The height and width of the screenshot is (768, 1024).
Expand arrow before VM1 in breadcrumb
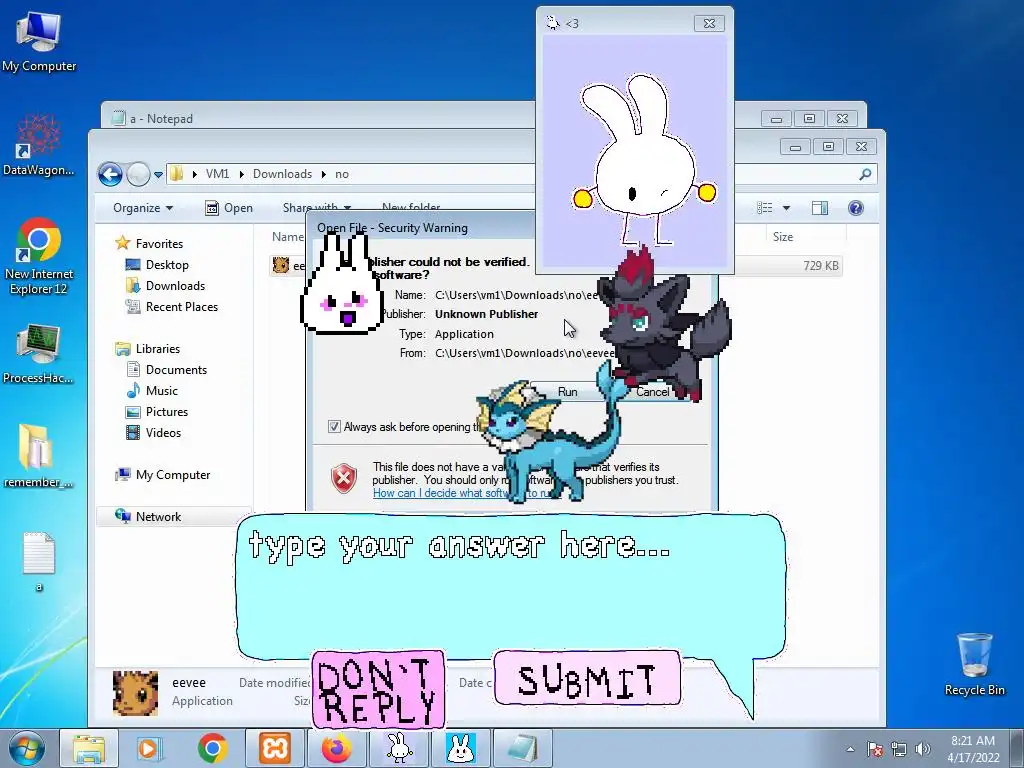pyautogui.click(x=195, y=174)
